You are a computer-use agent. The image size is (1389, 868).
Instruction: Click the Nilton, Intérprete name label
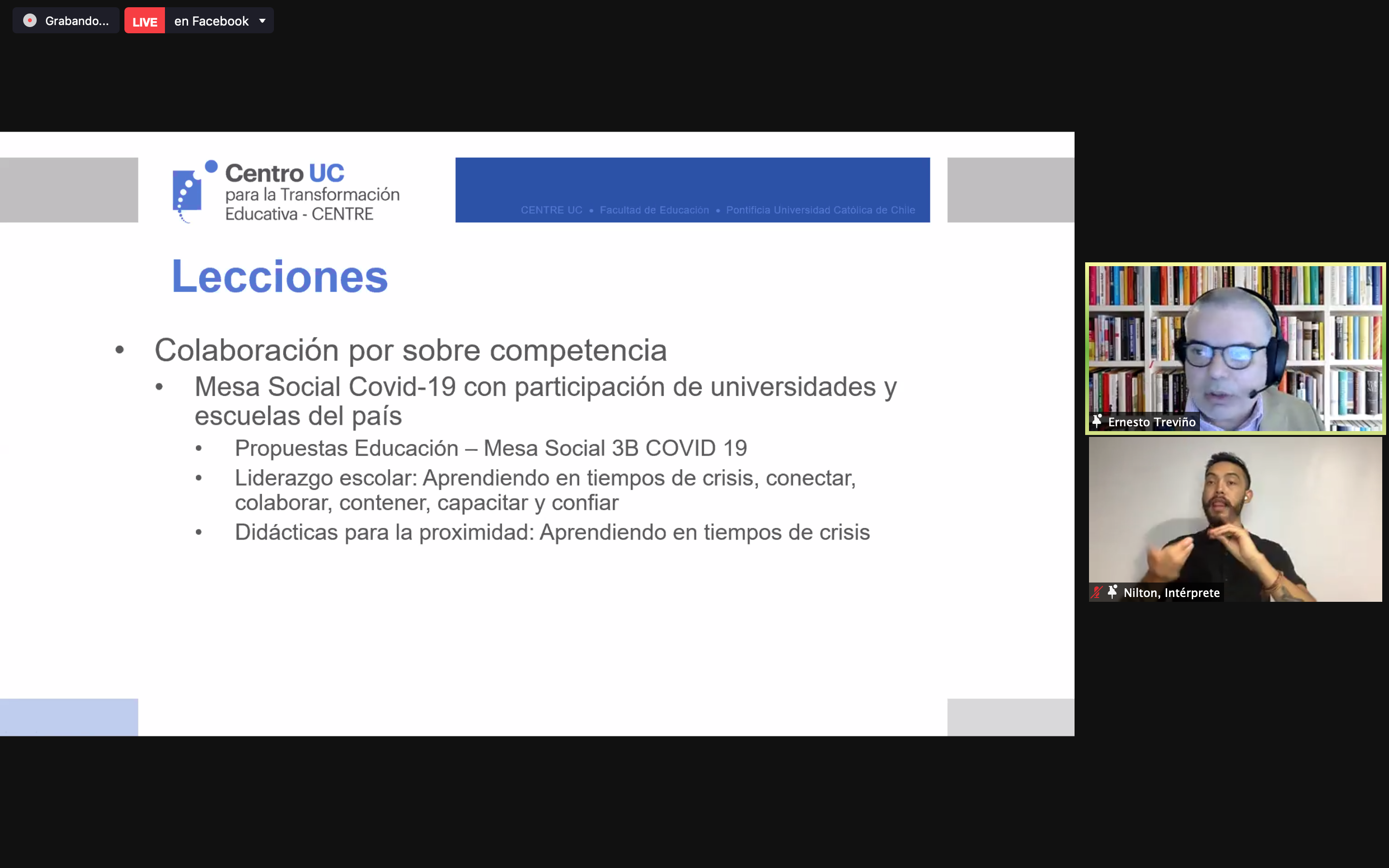pos(1171,593)
